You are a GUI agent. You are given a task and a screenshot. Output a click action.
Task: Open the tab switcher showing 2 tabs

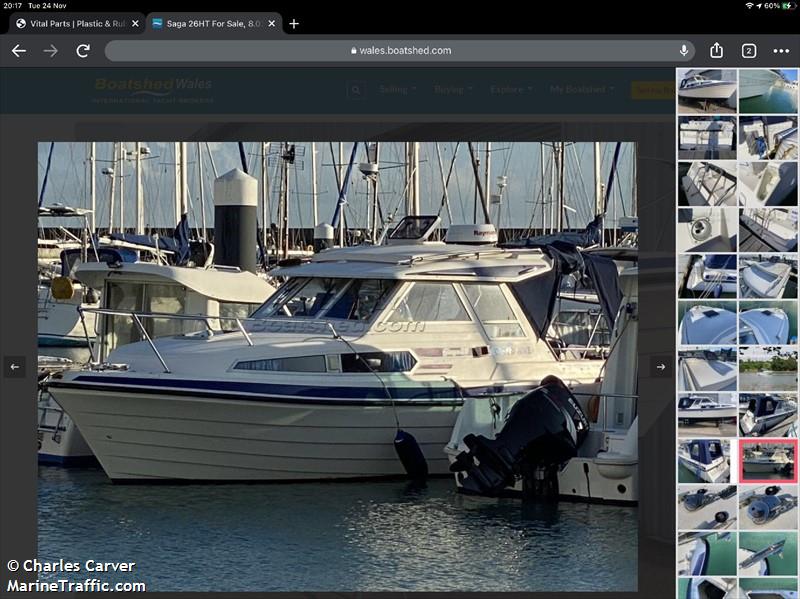748,51
